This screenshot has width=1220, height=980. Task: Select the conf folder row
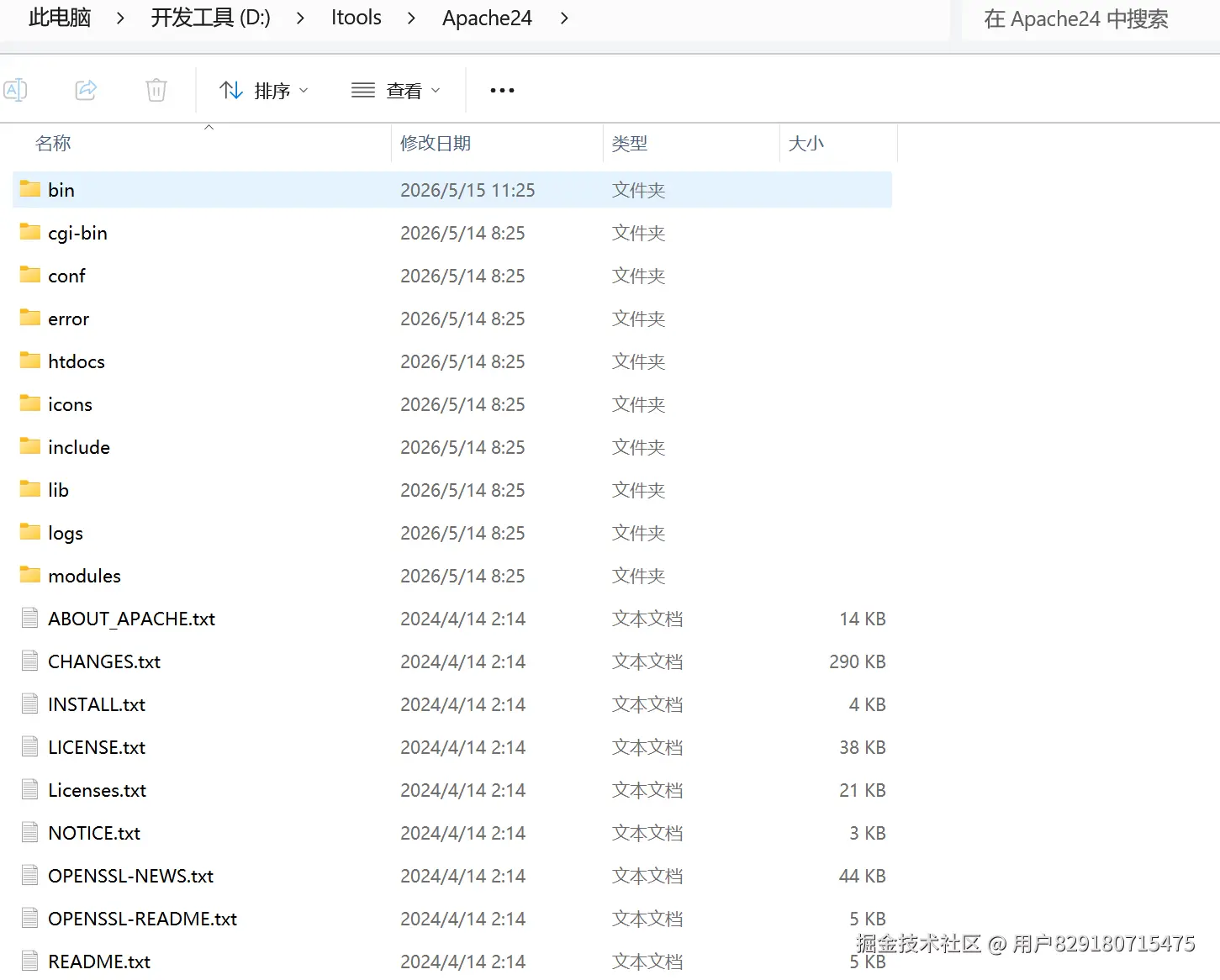pyautogui.click(x=452, y=276)
